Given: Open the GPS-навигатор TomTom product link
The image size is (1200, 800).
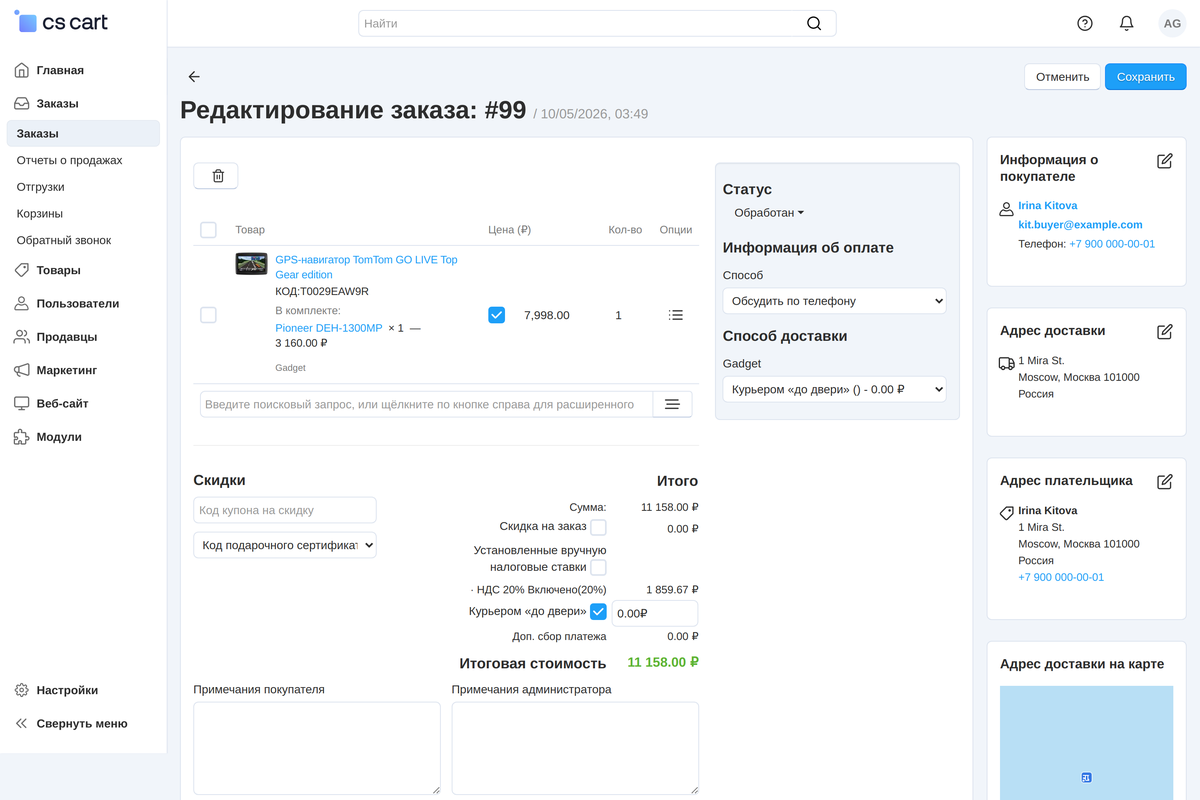Looking at the screenshot, I should (x=366, y=267).
